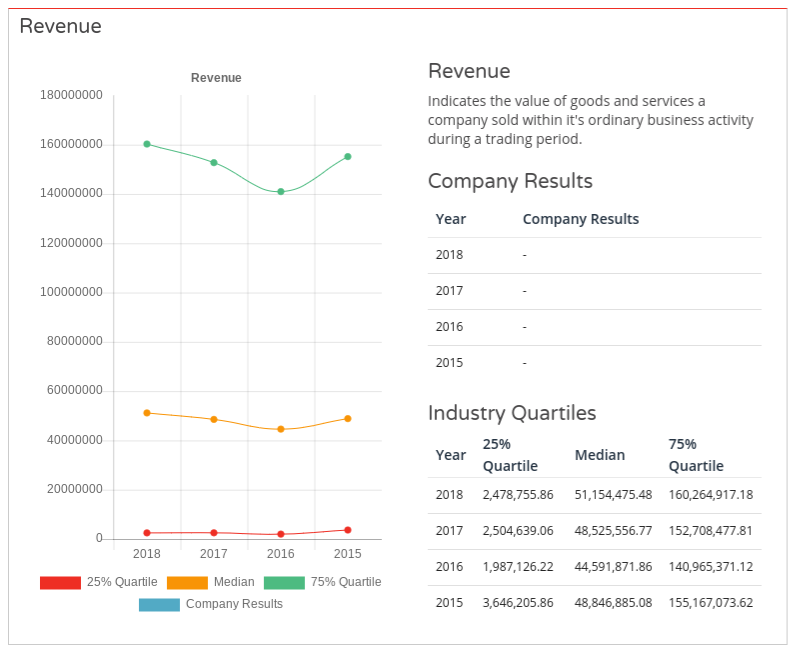Click the 2015 point on green 75% line
The image size is (797, 652).
(348, 156)
